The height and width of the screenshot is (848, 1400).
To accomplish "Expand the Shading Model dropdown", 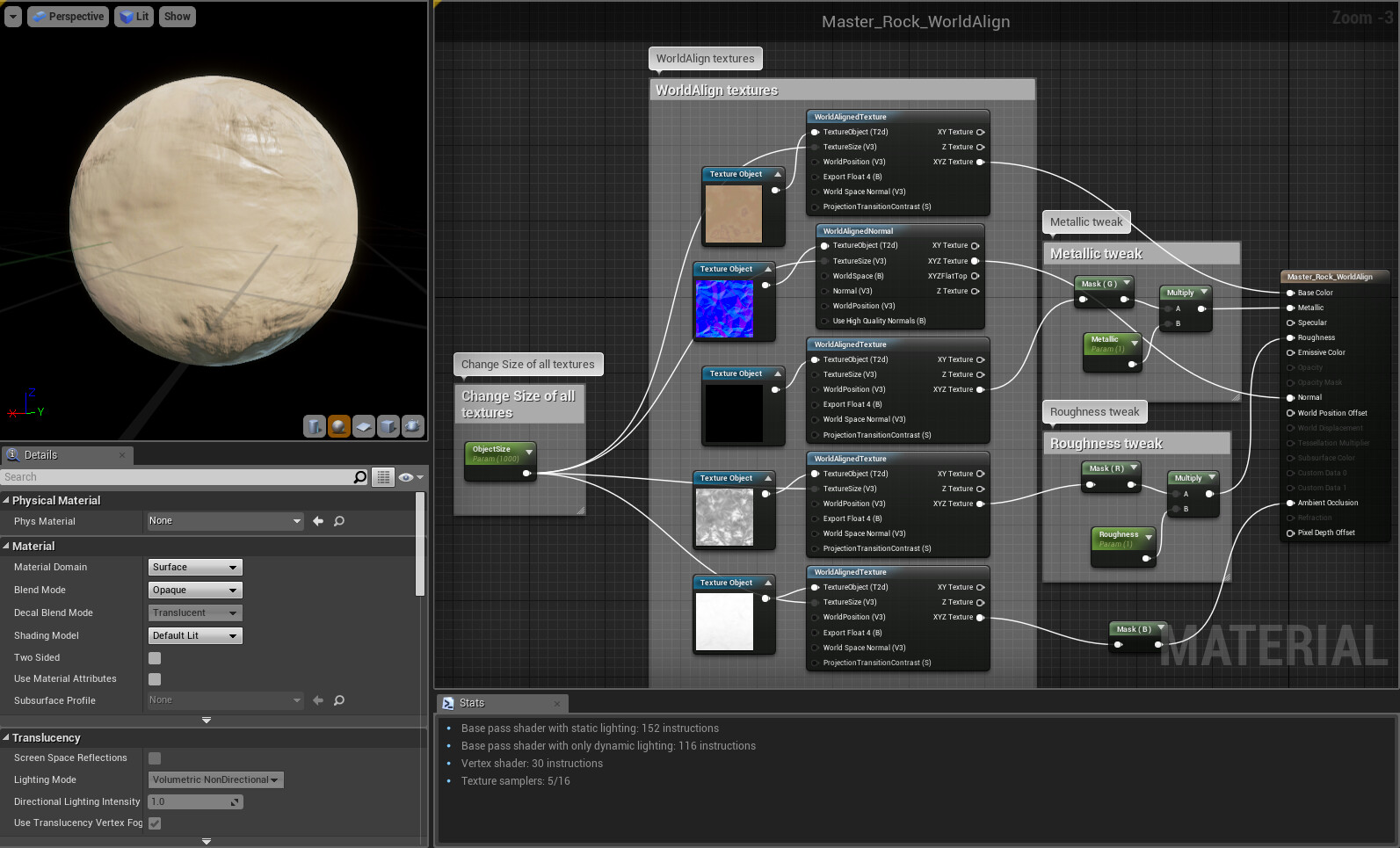I will point(195,636).
